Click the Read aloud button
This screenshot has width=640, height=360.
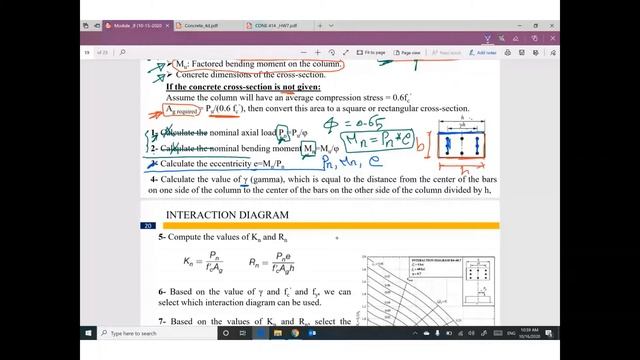click(447, 52)
